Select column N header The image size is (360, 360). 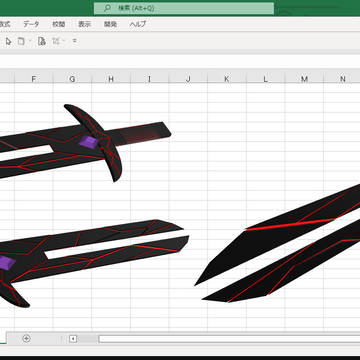click(x=342, y=79)
